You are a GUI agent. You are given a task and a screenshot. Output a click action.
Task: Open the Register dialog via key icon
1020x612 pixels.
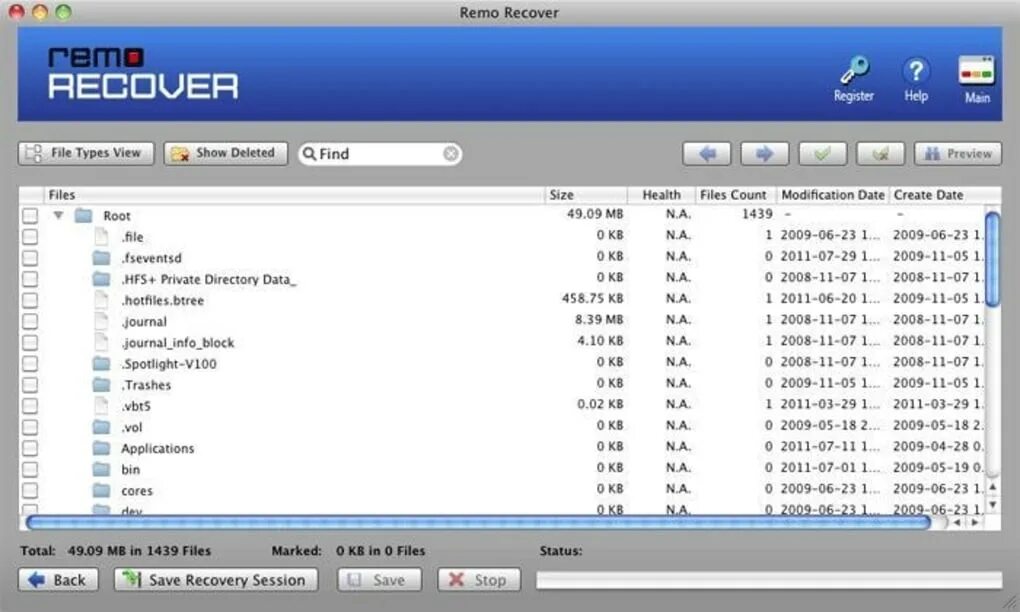point(853,75)
